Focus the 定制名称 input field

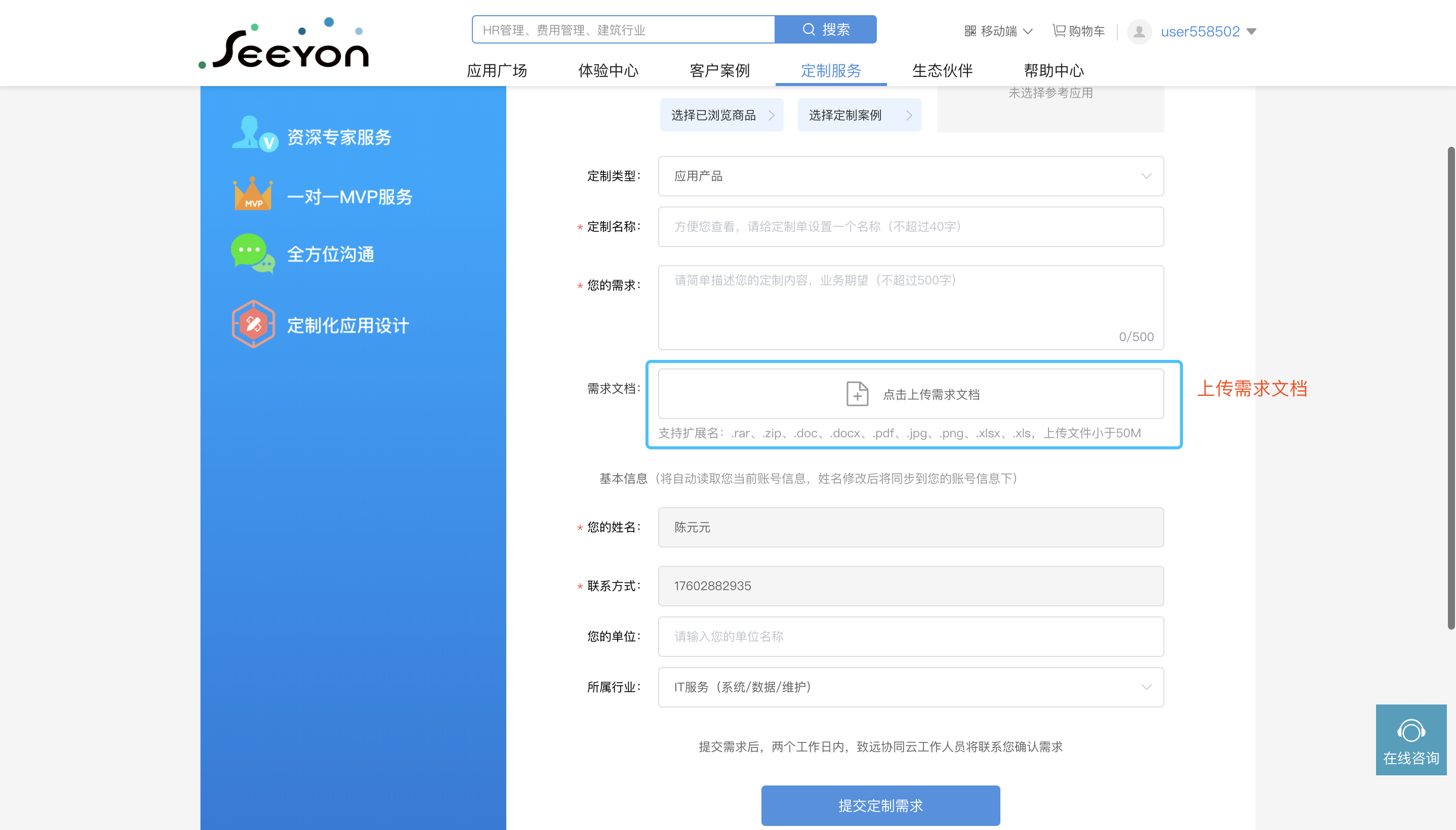point(910,227)
